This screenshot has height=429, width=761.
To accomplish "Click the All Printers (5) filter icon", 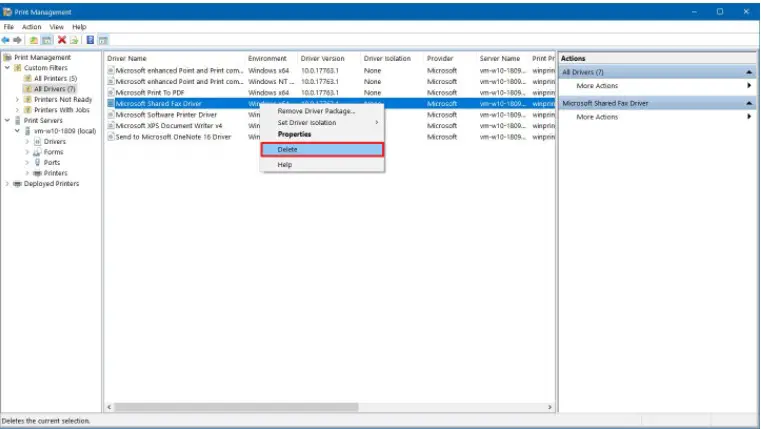I will coord(28,78).
